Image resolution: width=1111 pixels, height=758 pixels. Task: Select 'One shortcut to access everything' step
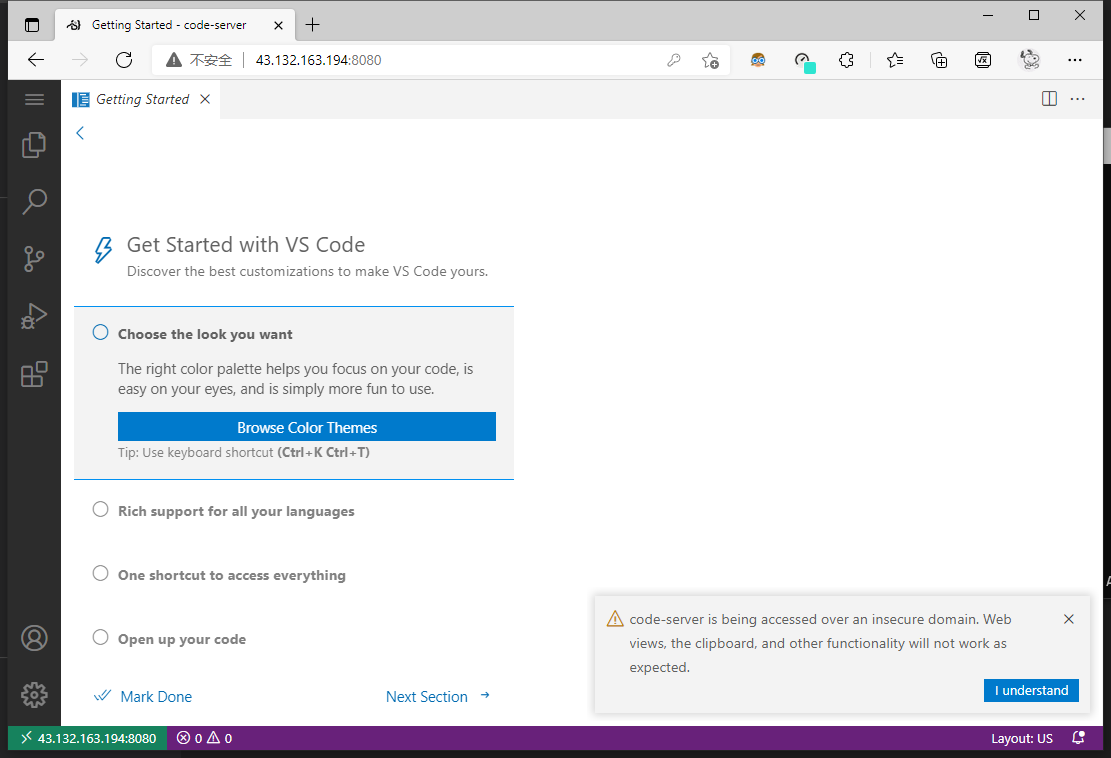231,575
